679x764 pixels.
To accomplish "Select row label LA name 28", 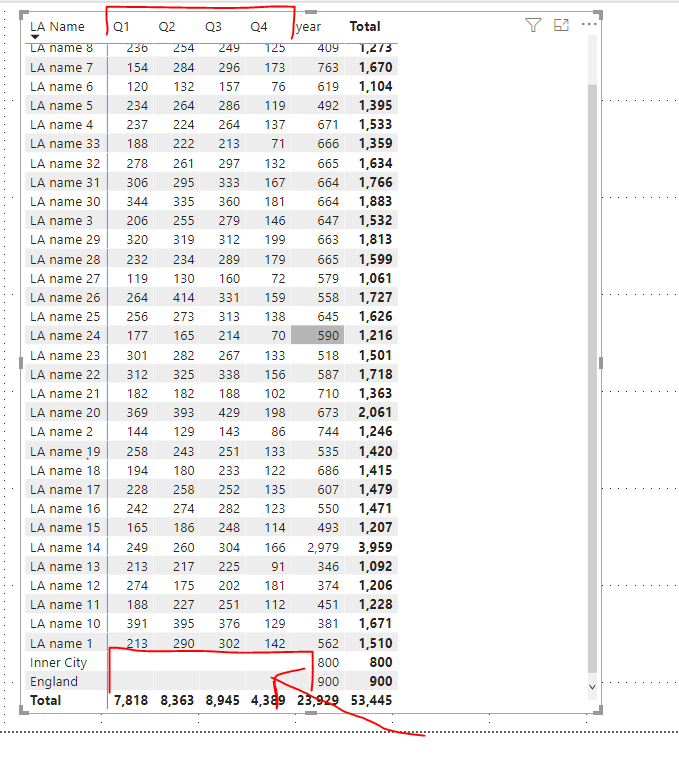I will click(x=65, y=259).
